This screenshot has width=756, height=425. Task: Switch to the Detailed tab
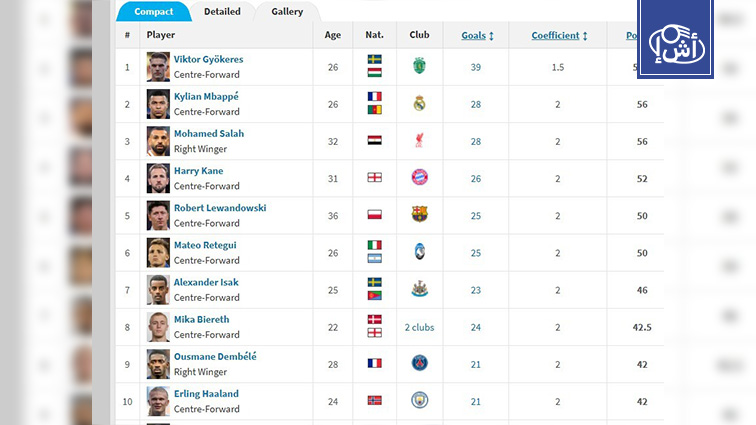coord(222,12)
